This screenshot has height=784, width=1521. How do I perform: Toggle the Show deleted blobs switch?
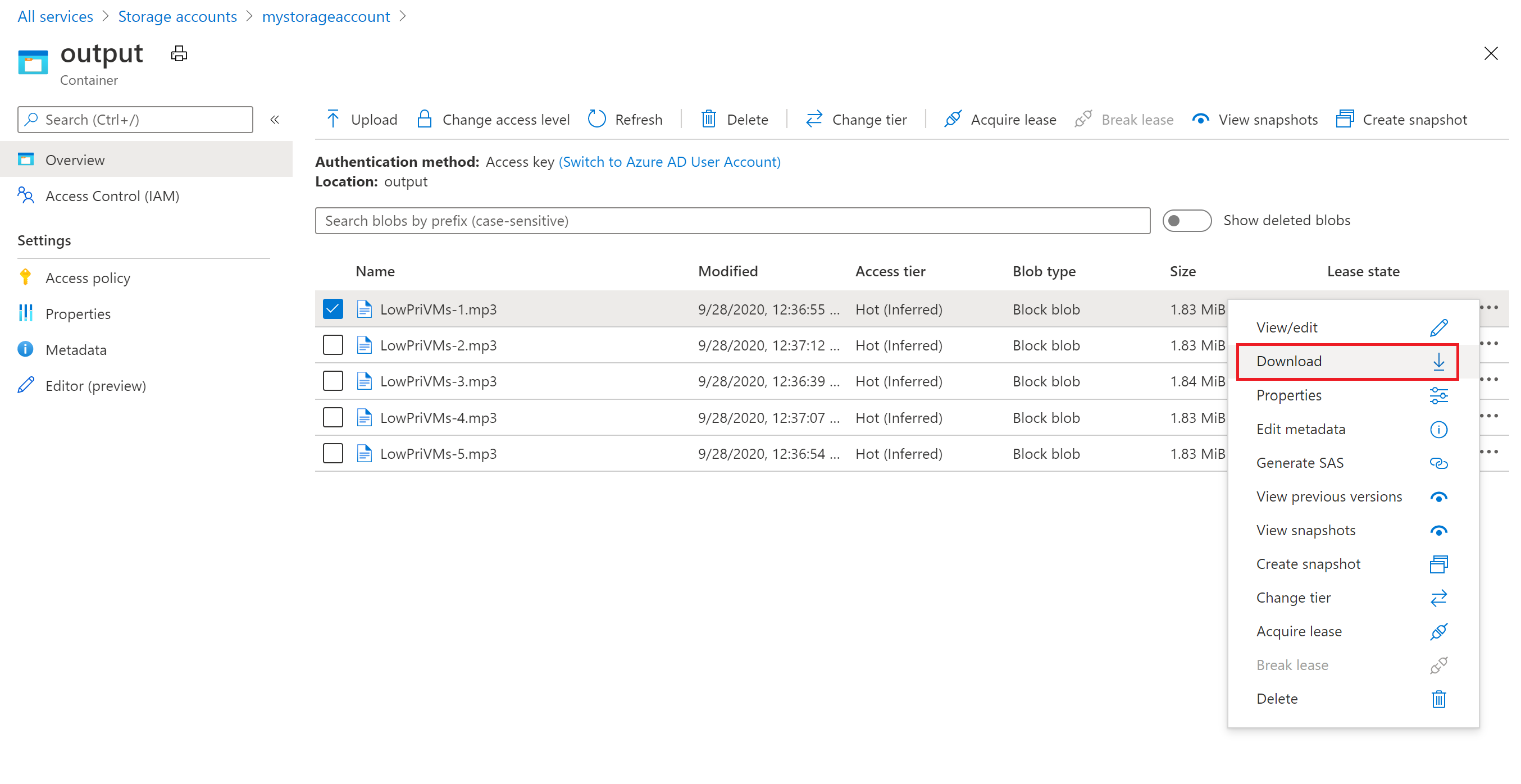(1185, 220)
